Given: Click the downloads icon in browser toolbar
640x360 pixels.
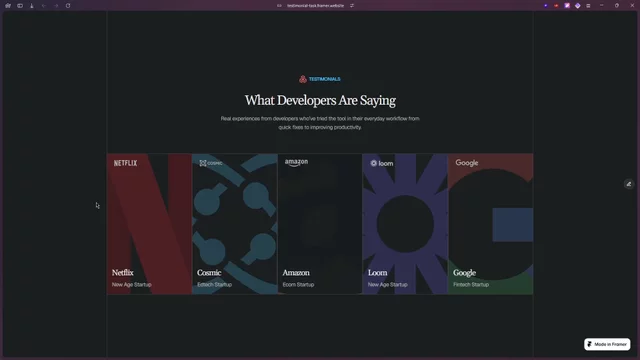Looking at the screenshot, I should 32,6.
